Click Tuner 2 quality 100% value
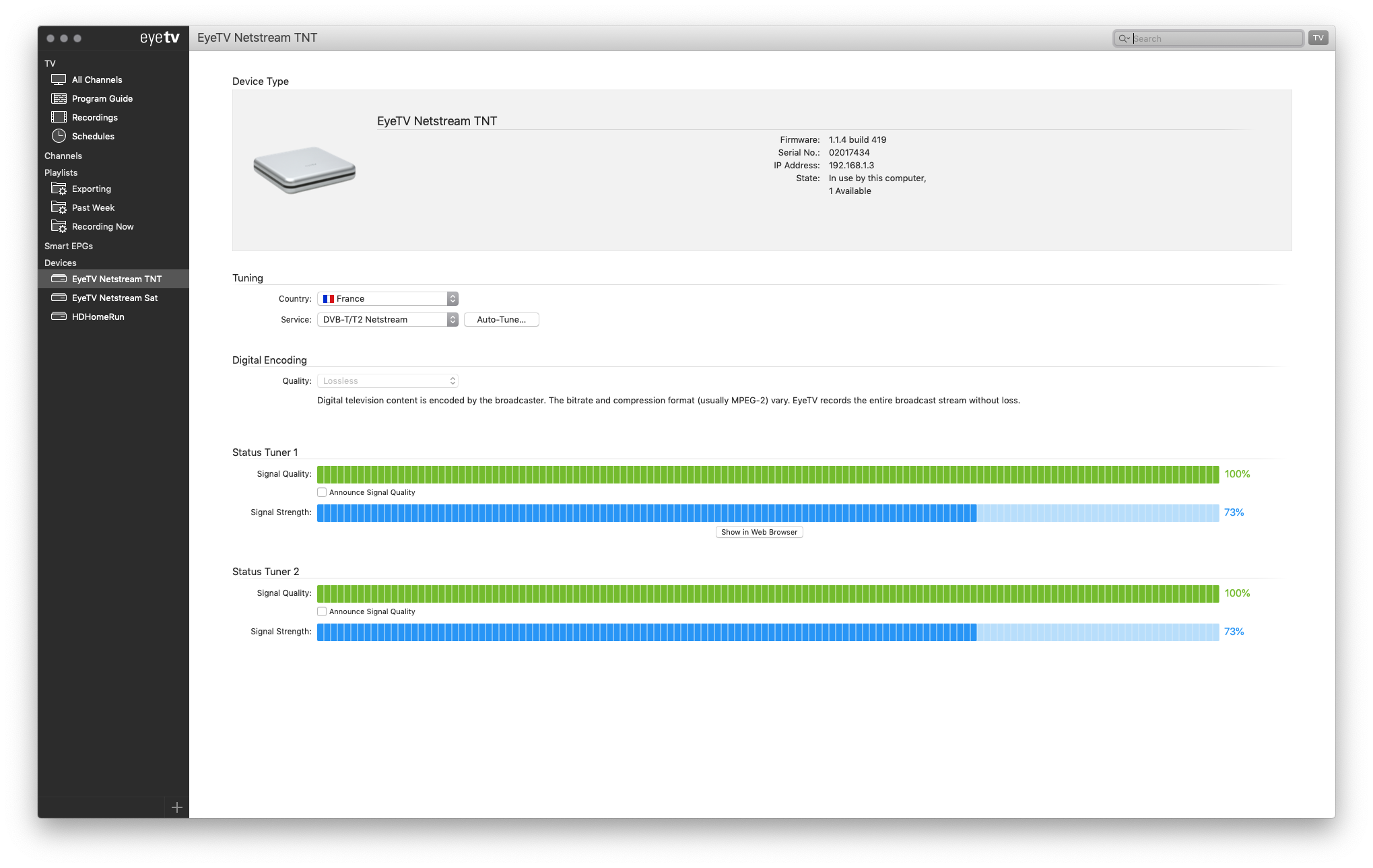 [1237, 593]
